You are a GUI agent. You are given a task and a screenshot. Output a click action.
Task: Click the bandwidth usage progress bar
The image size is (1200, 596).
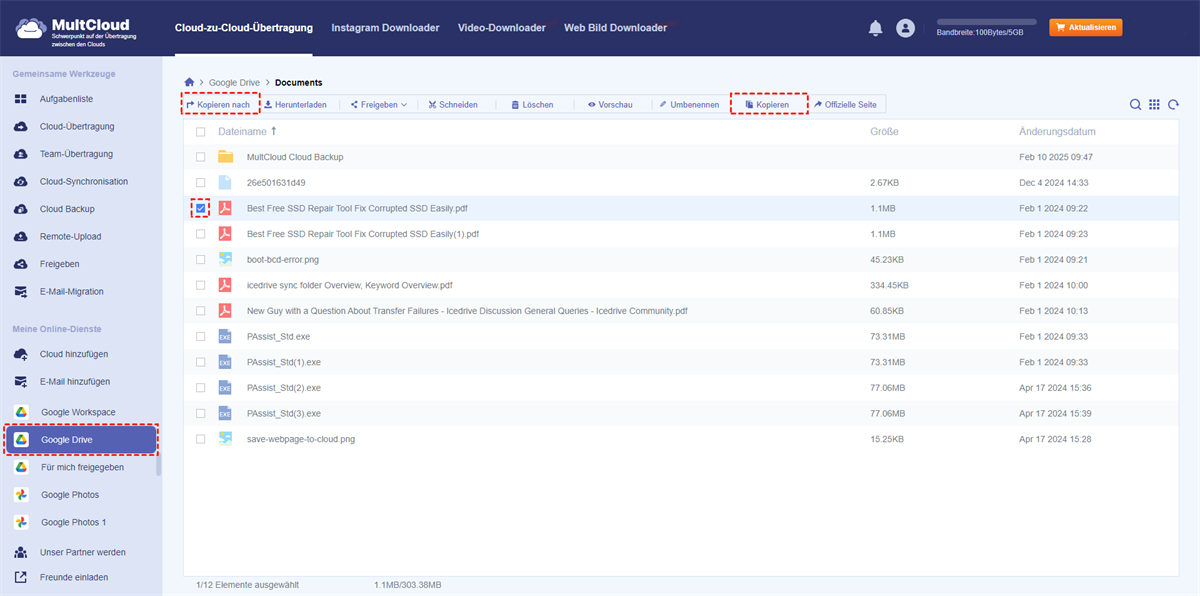[x=985, y=22]
